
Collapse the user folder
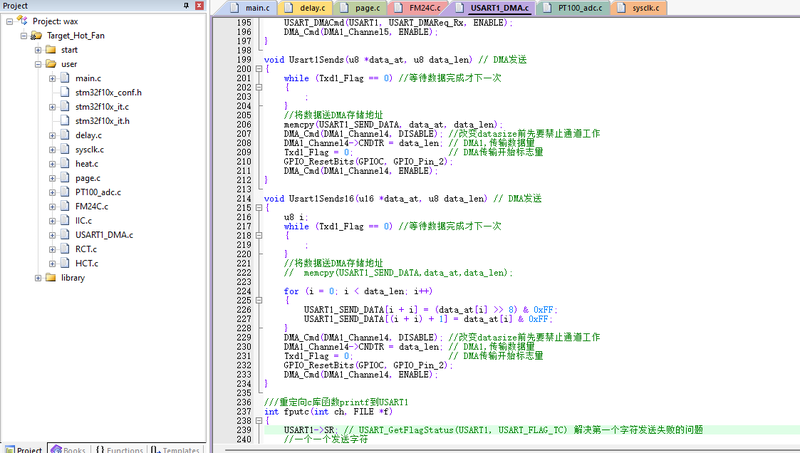(38, 64)
